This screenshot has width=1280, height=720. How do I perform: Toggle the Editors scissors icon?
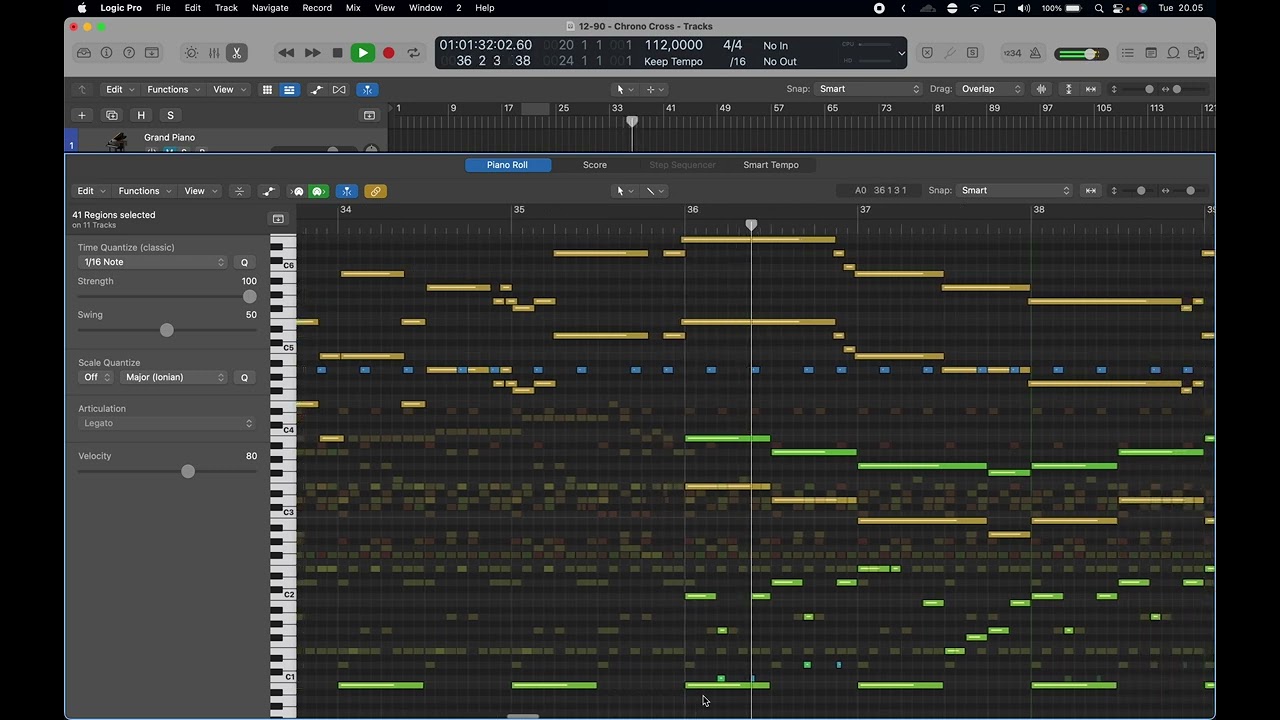[237, 53]
